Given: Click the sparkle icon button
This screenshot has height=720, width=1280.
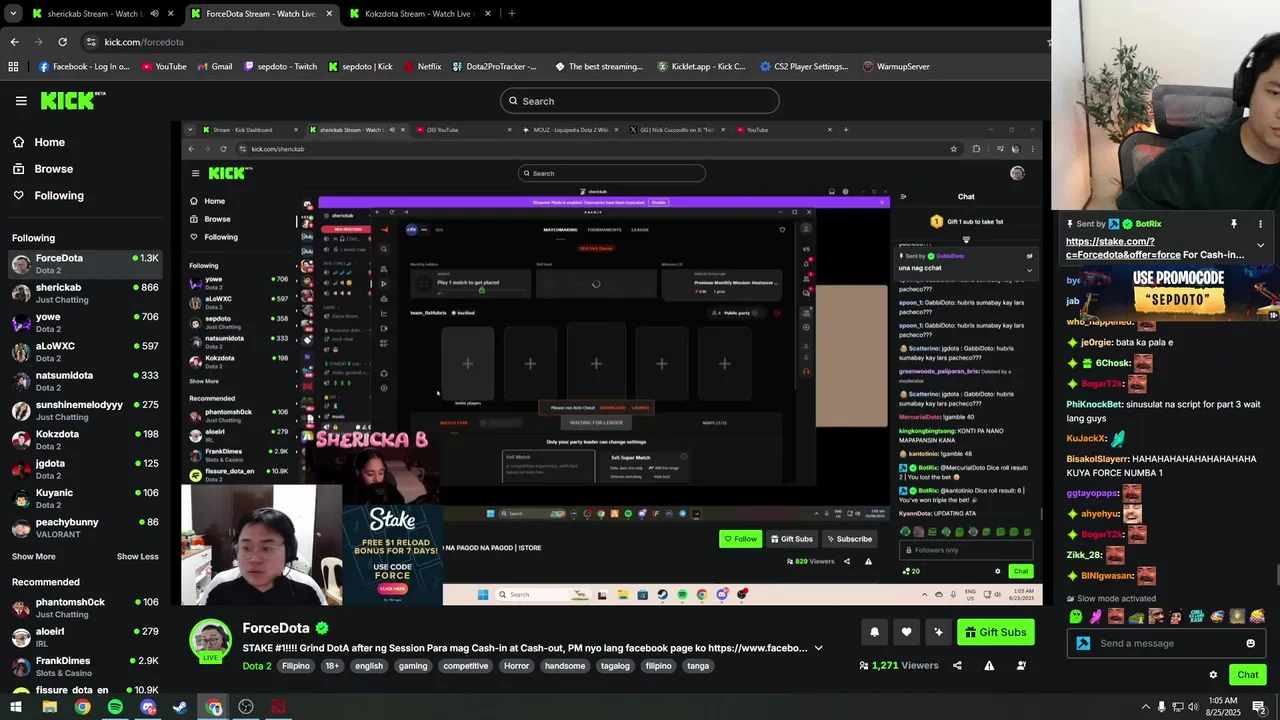Looking at the screenshot, I should coord(938,632).
